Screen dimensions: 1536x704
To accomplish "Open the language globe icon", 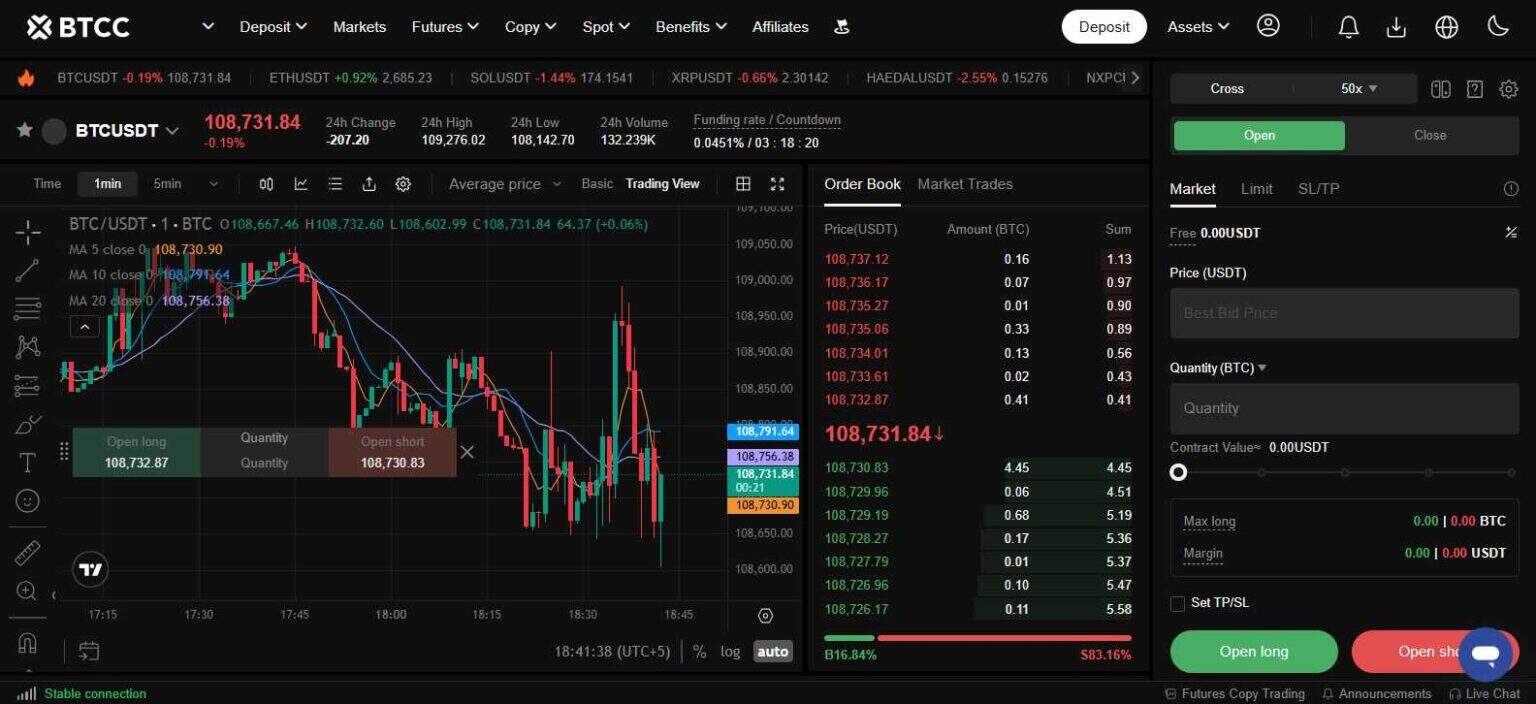I will [x=1446, y=27].
